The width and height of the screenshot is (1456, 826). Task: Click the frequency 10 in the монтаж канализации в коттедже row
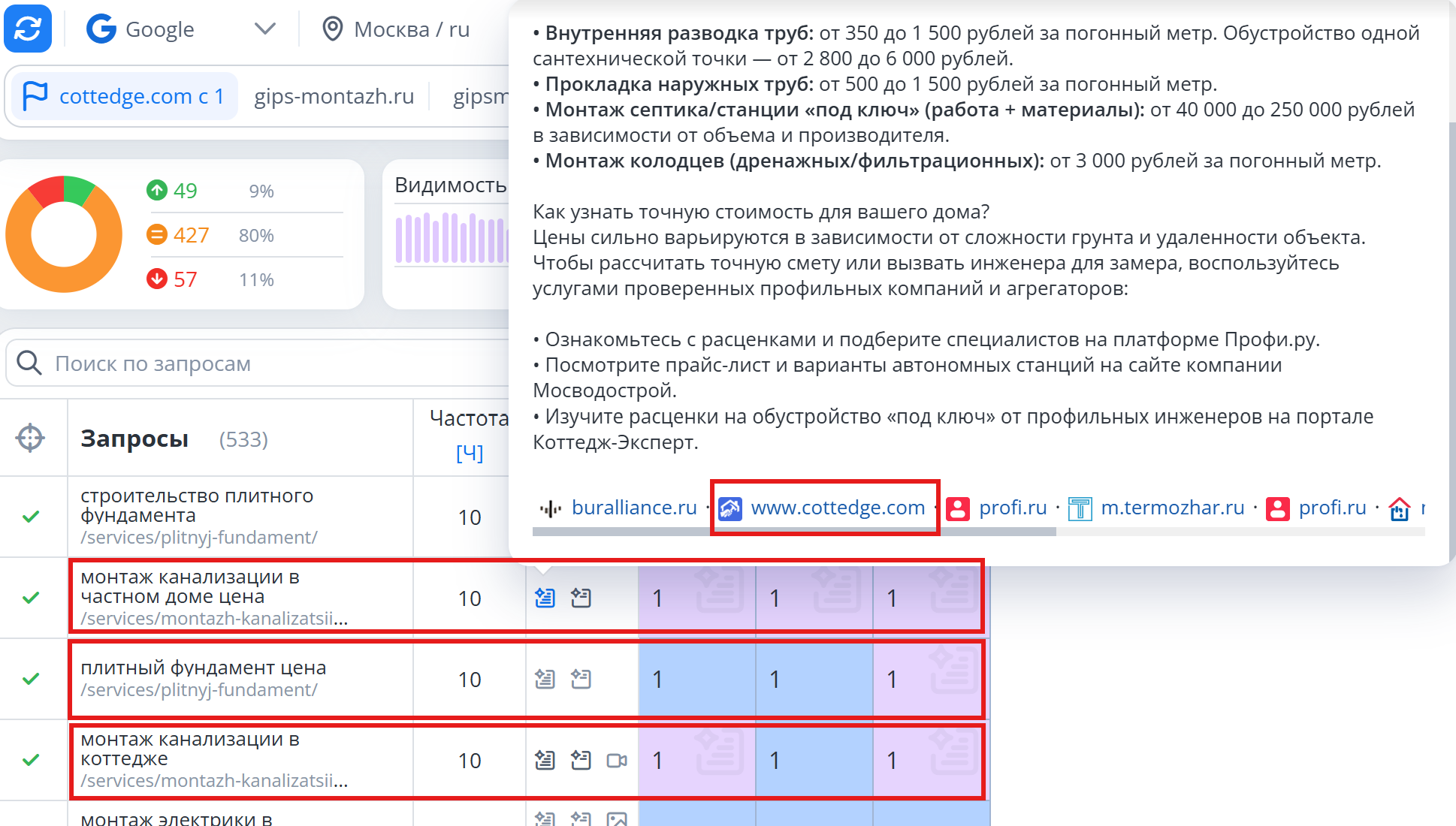pos(470,761)
